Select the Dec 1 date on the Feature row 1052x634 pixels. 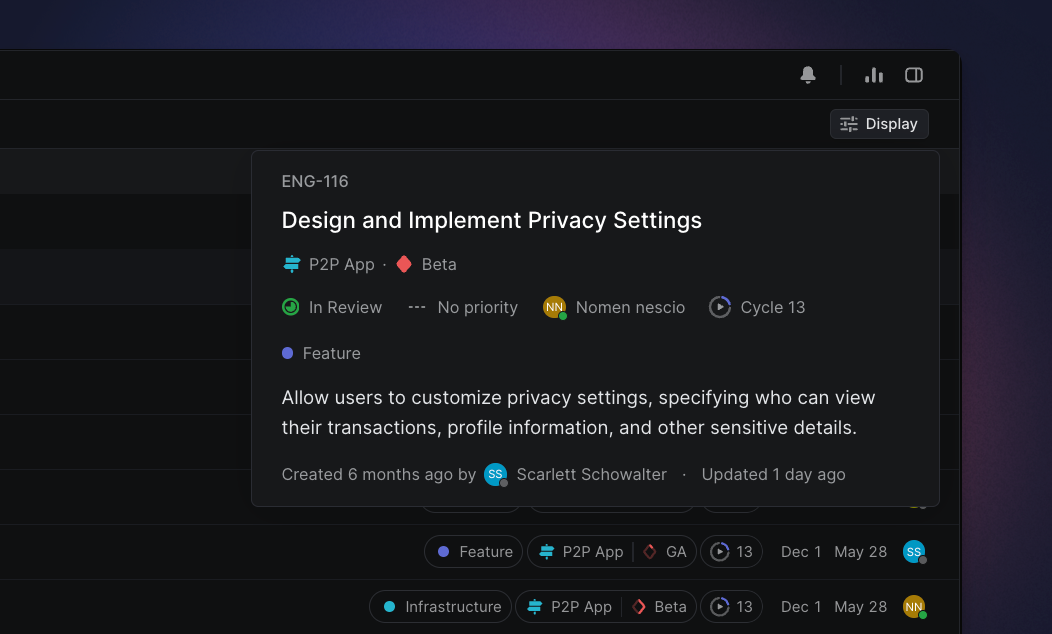point(801,551)
